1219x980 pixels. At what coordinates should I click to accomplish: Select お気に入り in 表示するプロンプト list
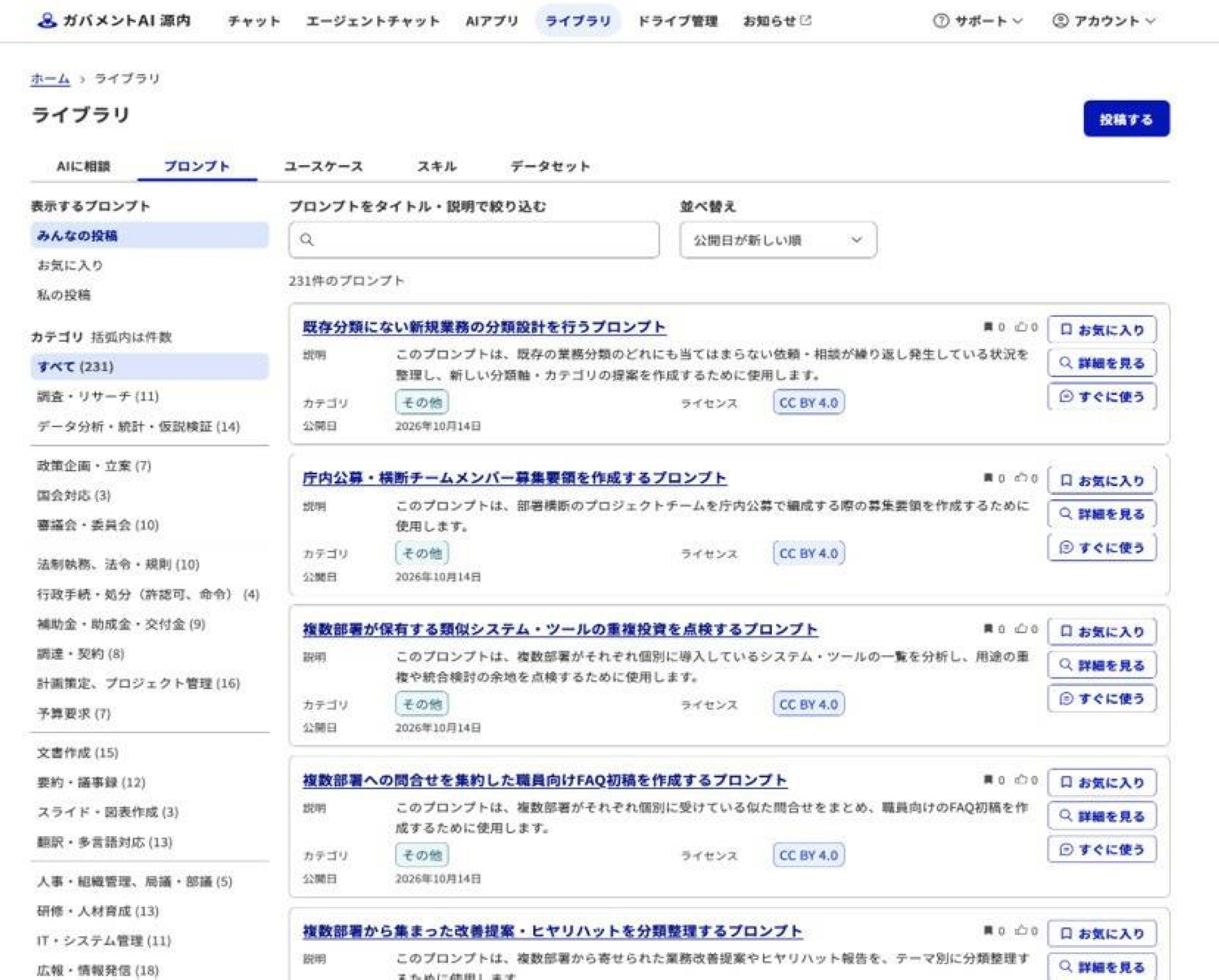(70, 265)
